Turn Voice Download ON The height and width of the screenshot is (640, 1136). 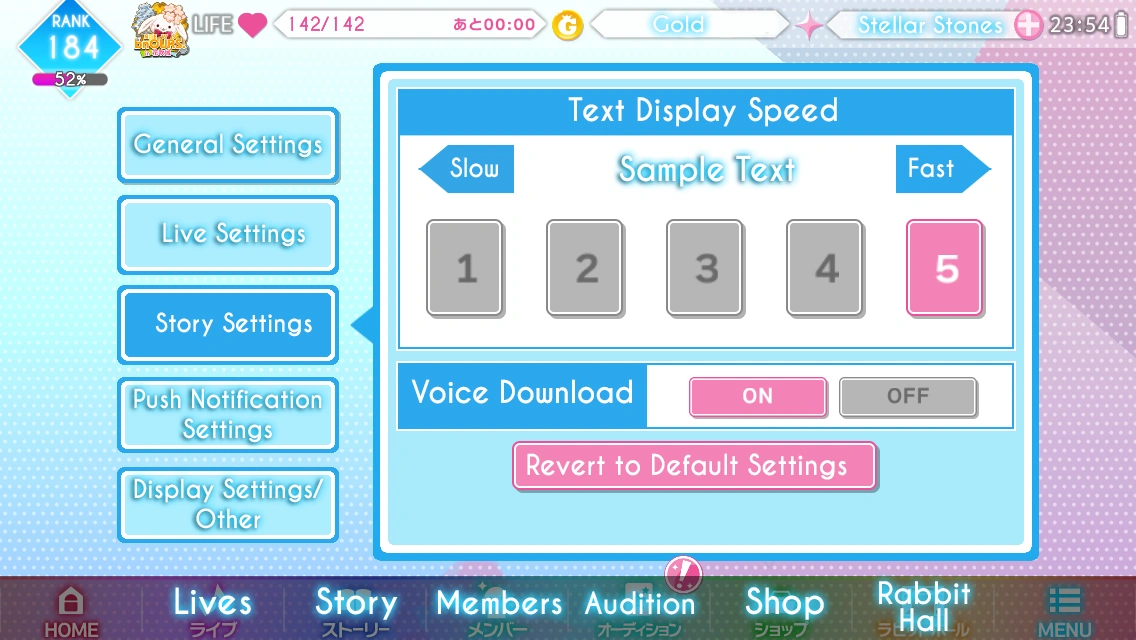click(758, 396)
